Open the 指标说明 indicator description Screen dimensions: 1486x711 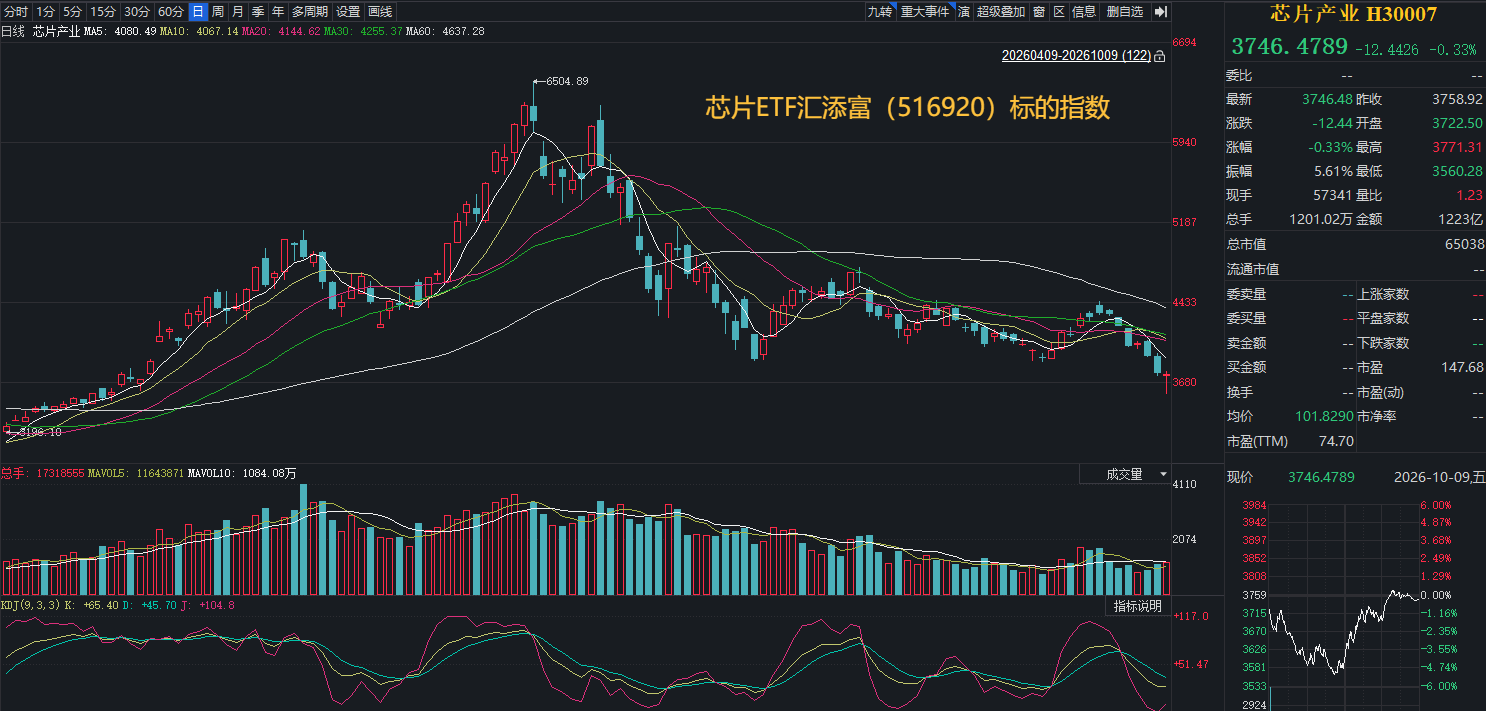1138,607
